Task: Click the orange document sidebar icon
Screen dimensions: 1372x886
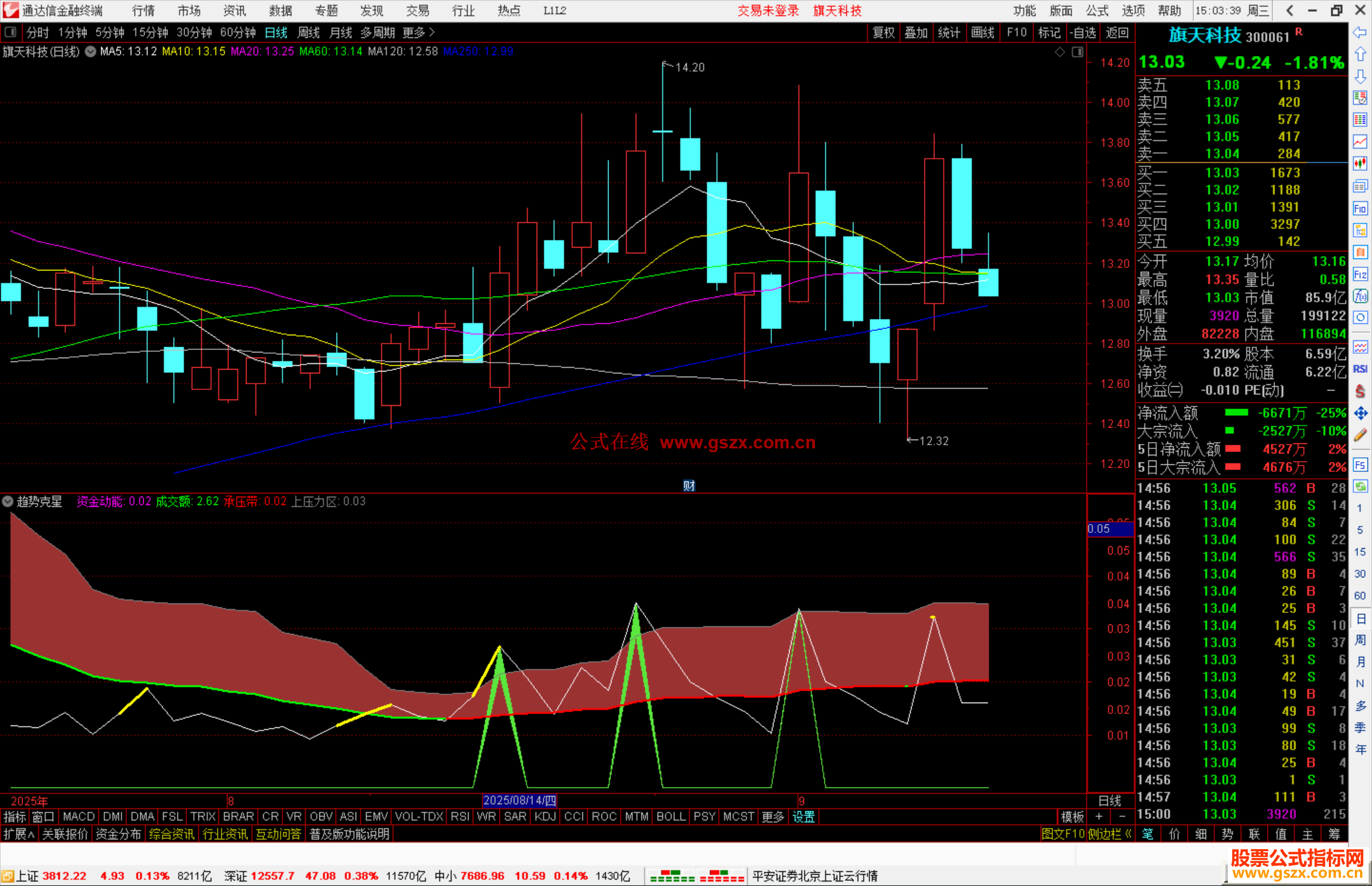Action: pos(1360,252)
